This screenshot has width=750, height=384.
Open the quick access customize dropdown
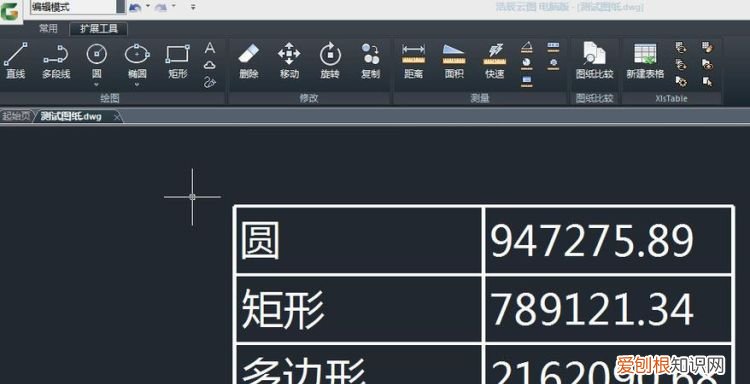pos(193,7)
